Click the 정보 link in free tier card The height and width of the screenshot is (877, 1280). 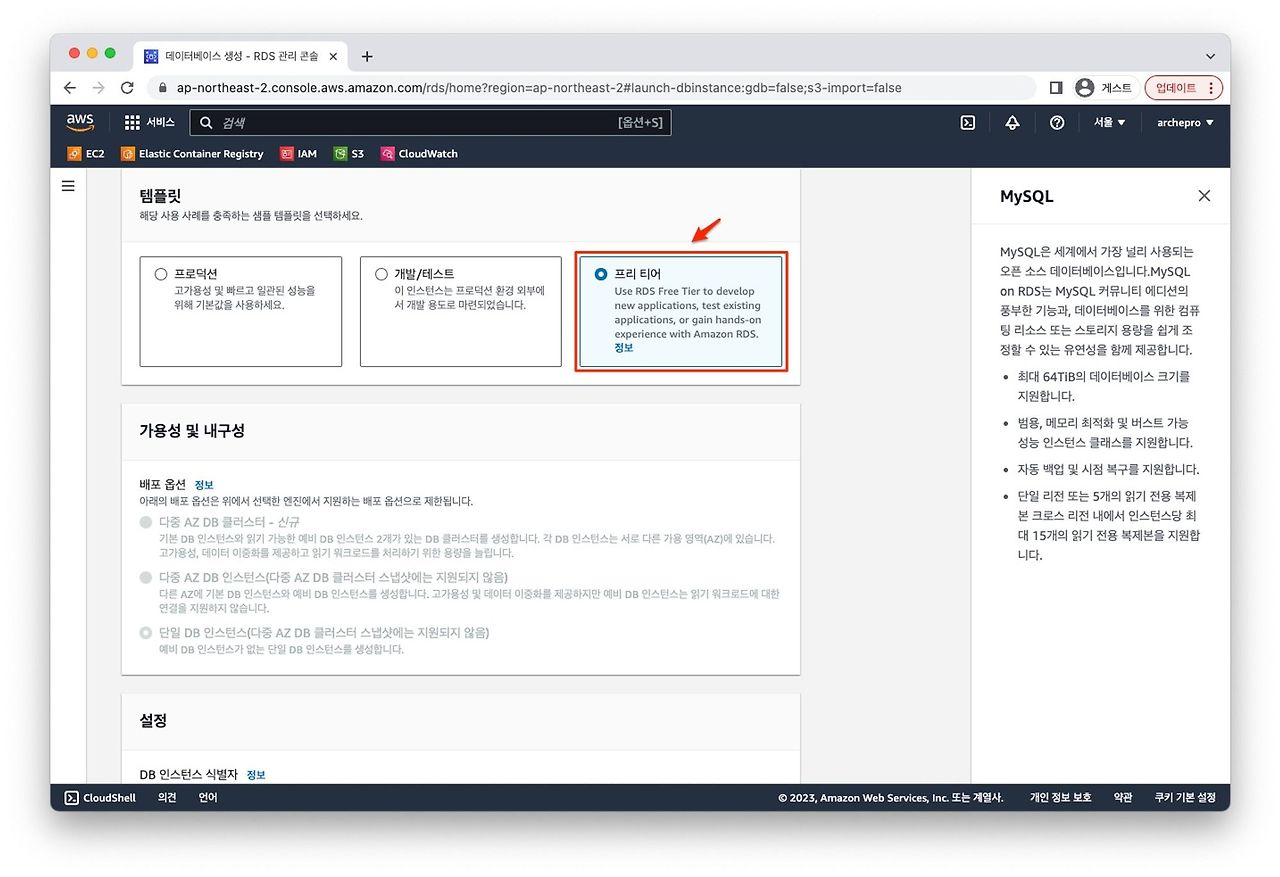(623, 348)
